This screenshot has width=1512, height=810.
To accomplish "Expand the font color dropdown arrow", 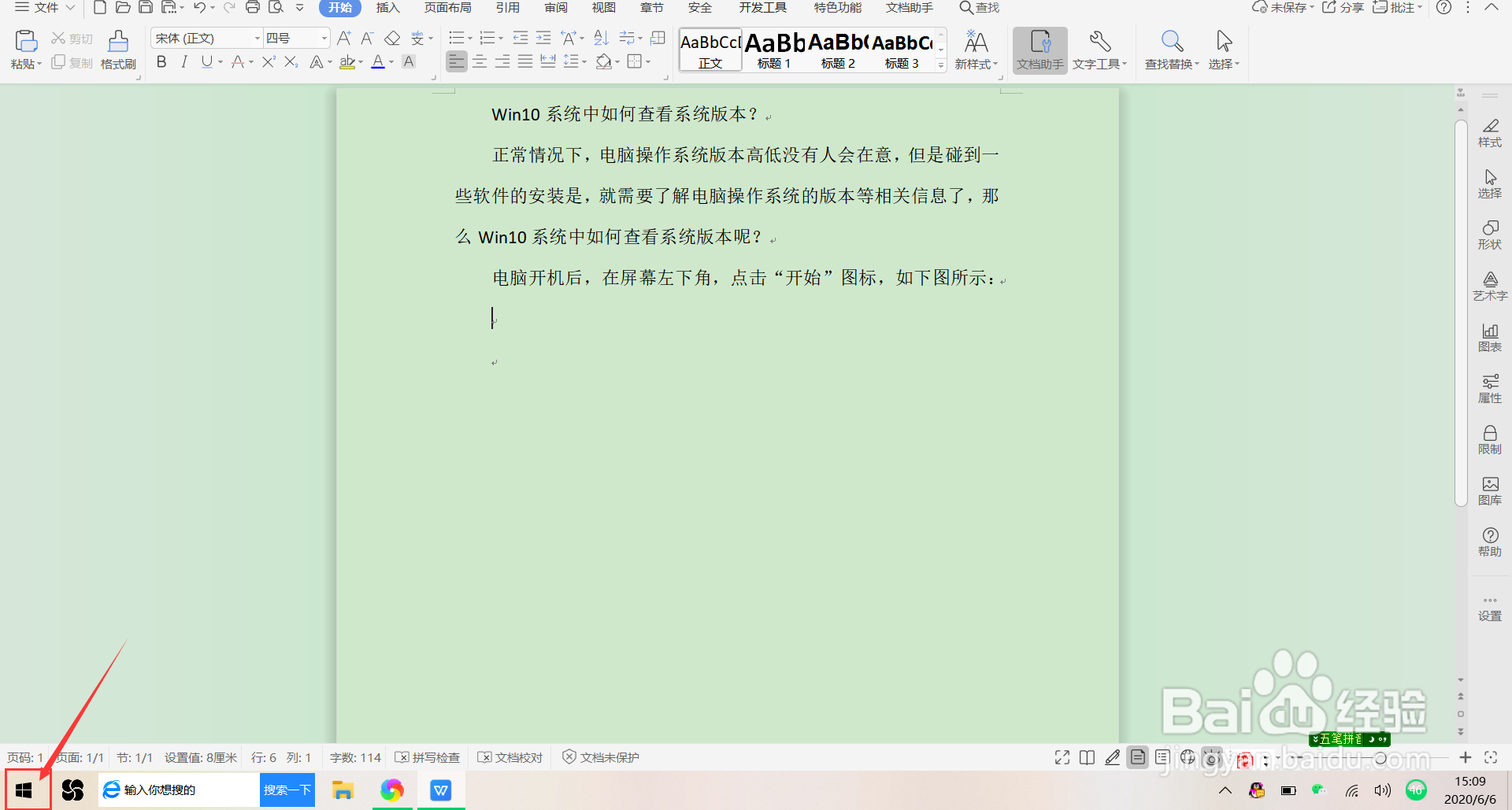I will click(391, 61).
